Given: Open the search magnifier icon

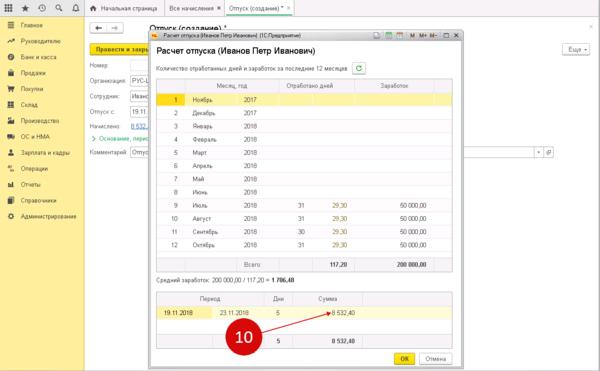Looking at the screenshot, I should click(x=59, y=8).
